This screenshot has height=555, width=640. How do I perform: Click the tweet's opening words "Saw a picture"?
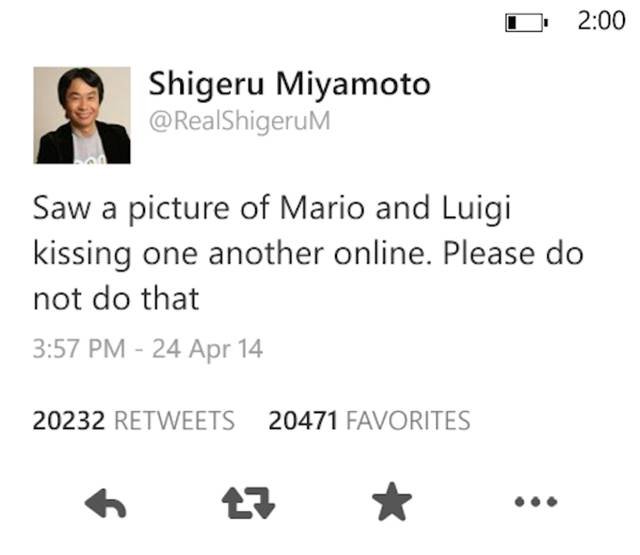(128, 208)
